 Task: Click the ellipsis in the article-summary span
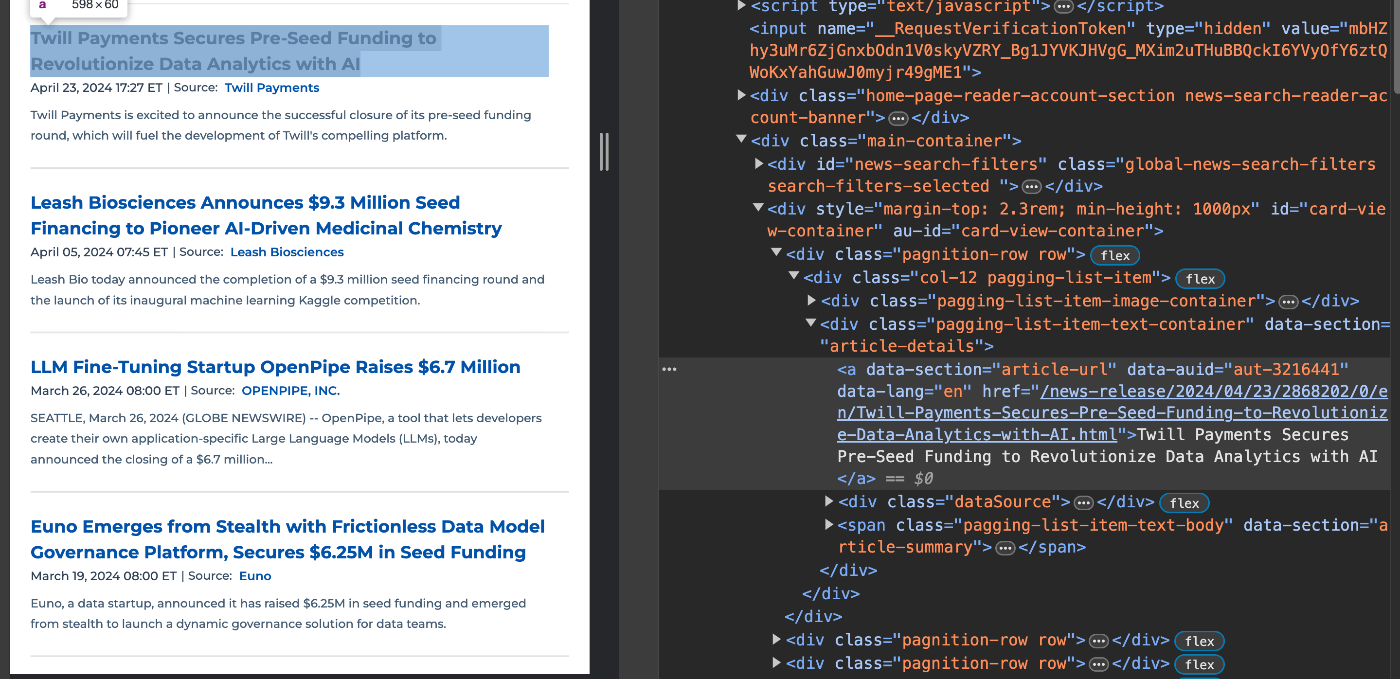coord(1006,548)
